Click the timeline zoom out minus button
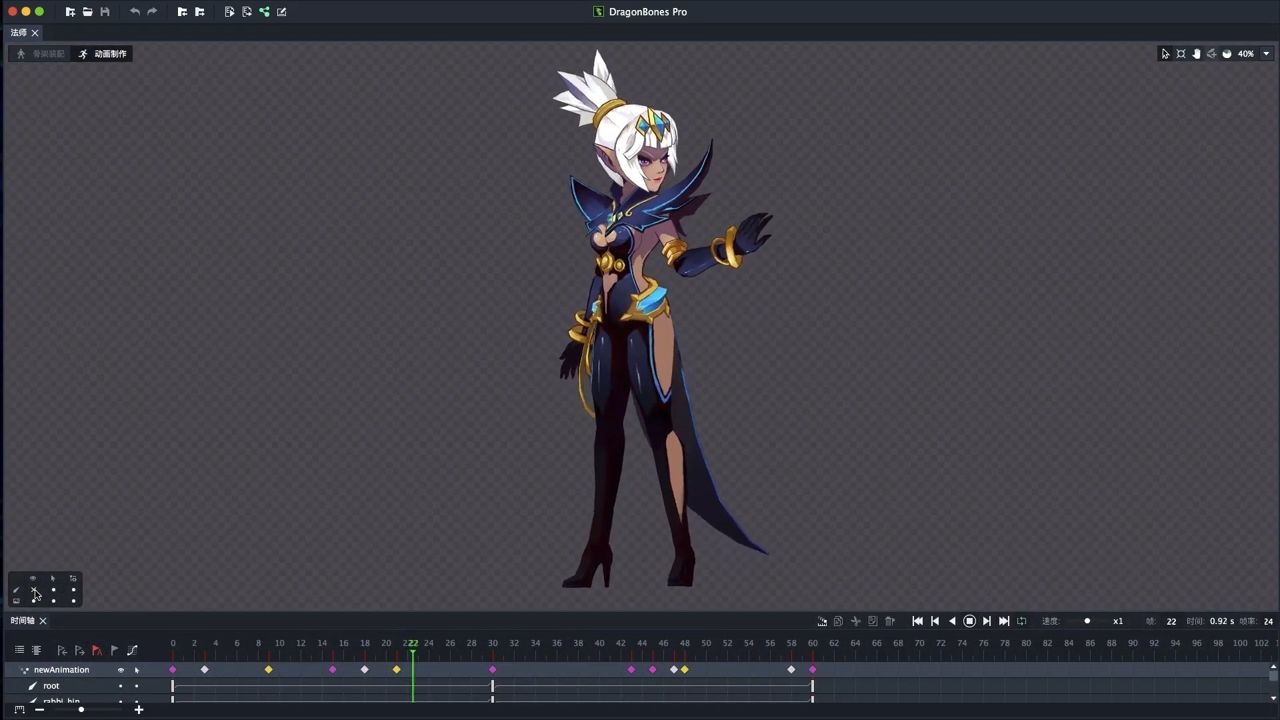1280x720 pixels. 39,710
